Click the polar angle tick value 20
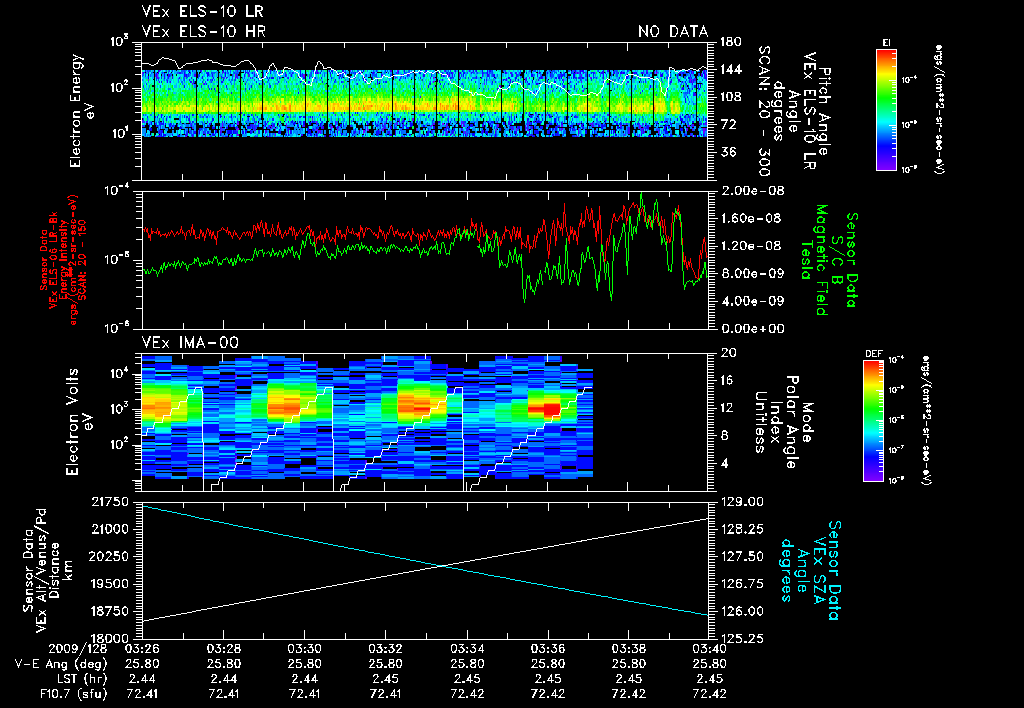This screenshot has height=708, width=1024. point(728,353)
